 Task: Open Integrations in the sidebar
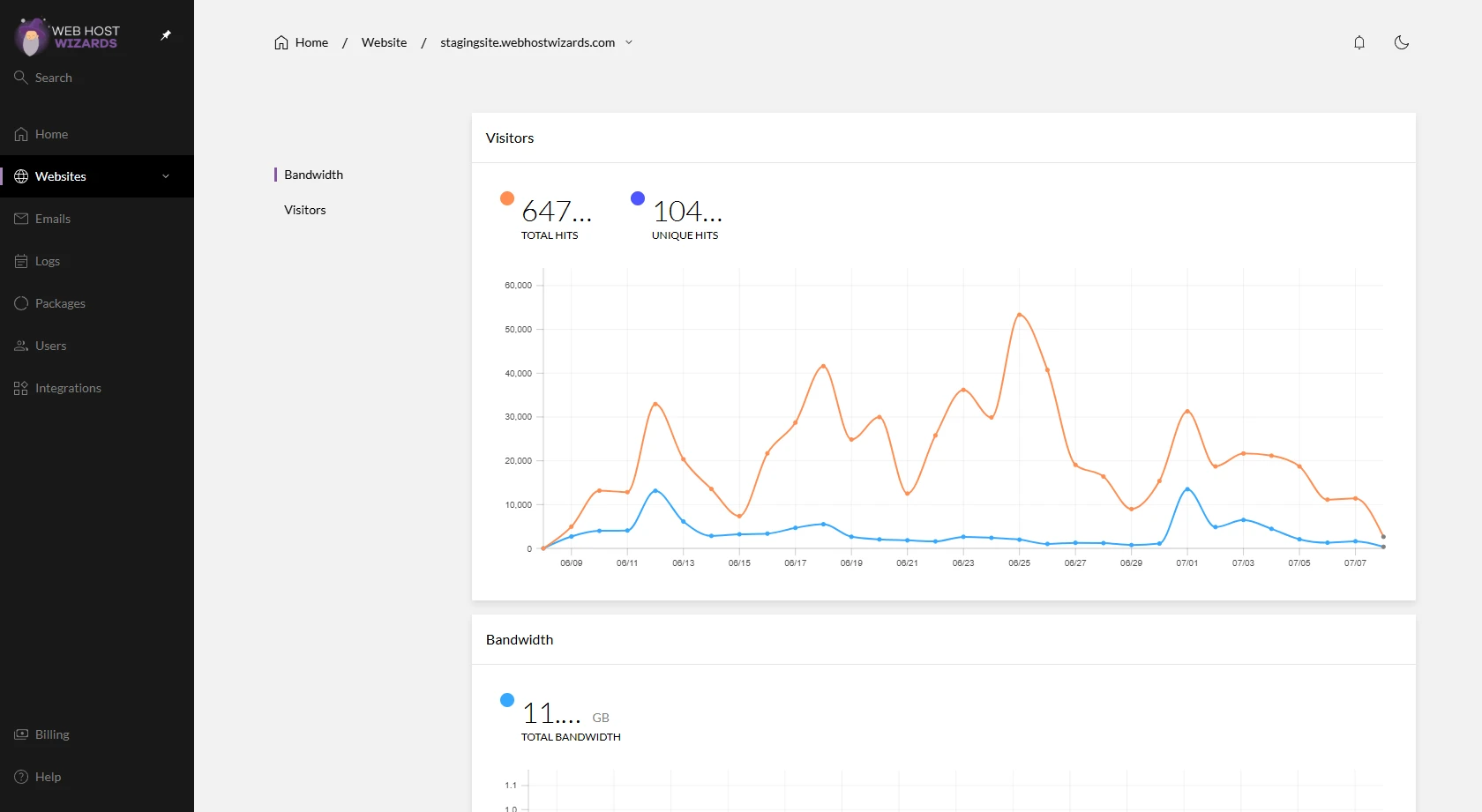pos(97,388)
